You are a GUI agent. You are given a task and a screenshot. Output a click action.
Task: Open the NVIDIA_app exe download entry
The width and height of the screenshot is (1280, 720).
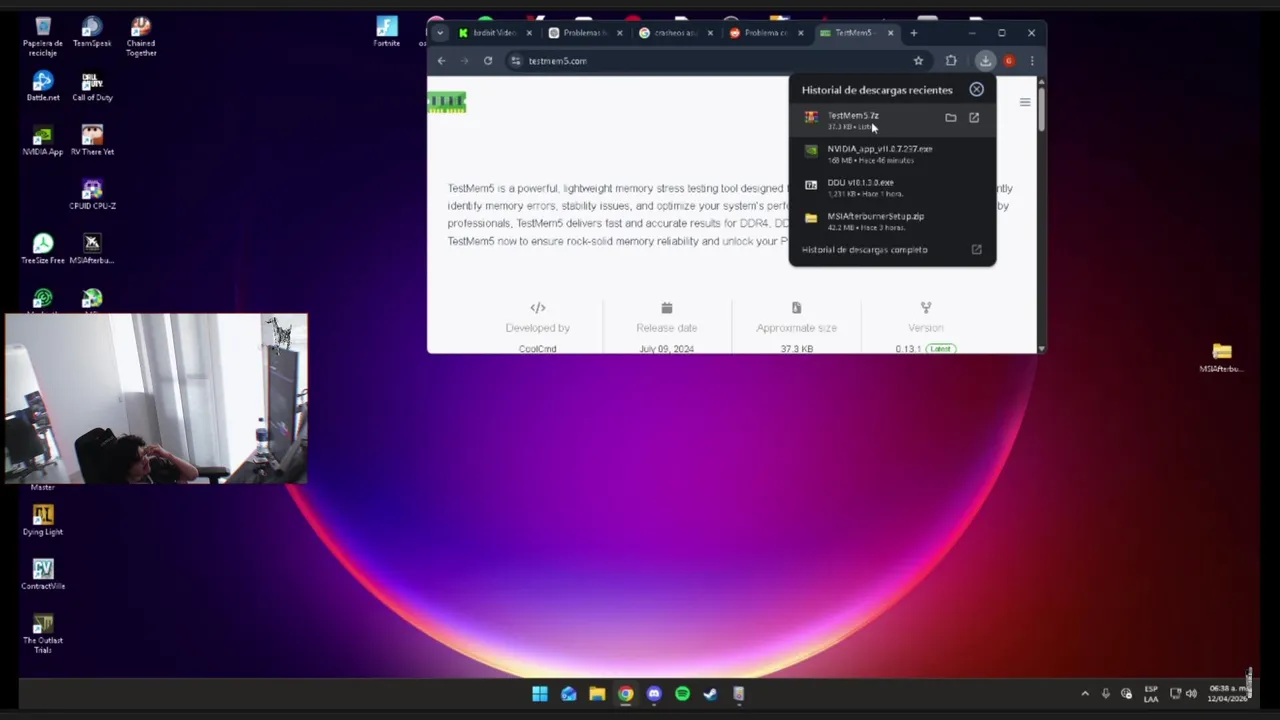coord(892,154)
